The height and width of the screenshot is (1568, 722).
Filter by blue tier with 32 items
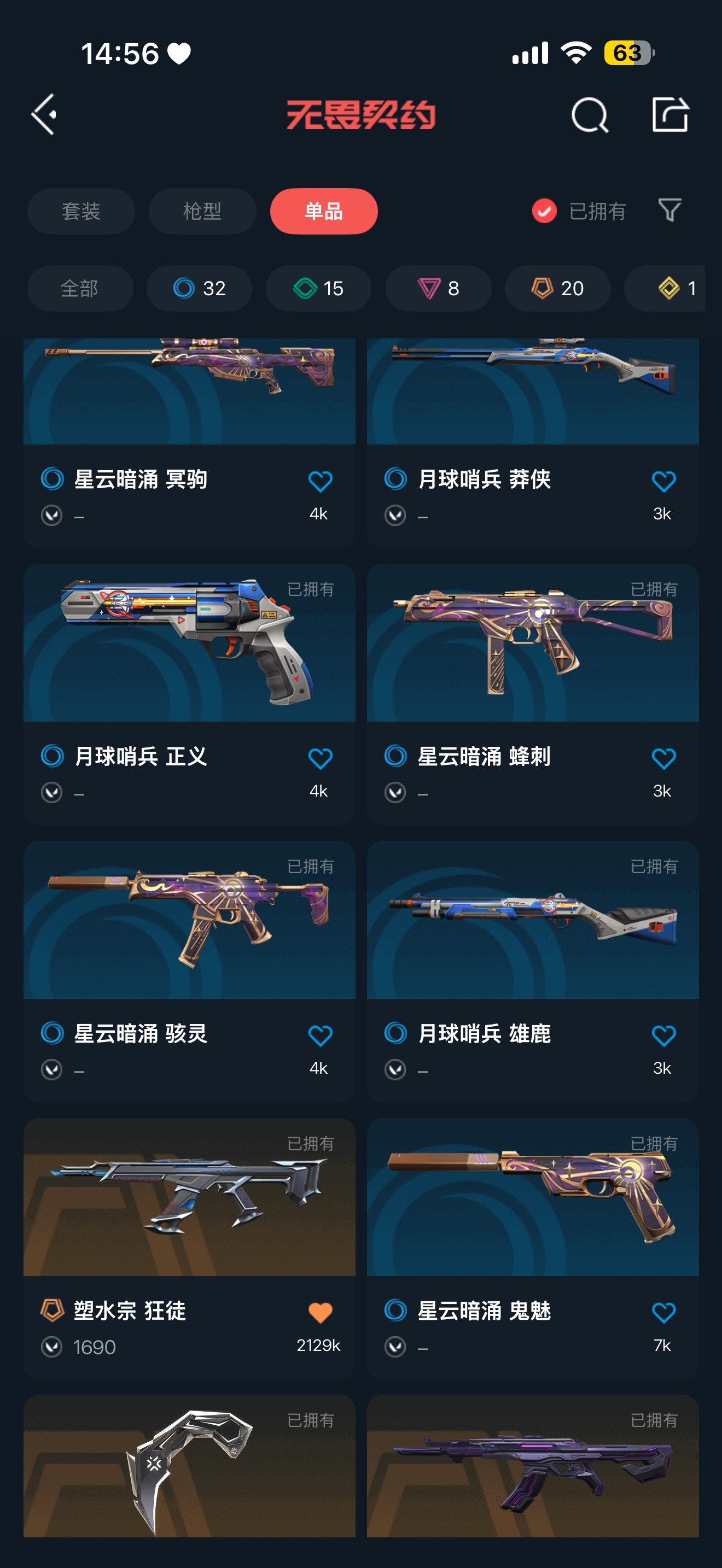click(x=199, y=288)
